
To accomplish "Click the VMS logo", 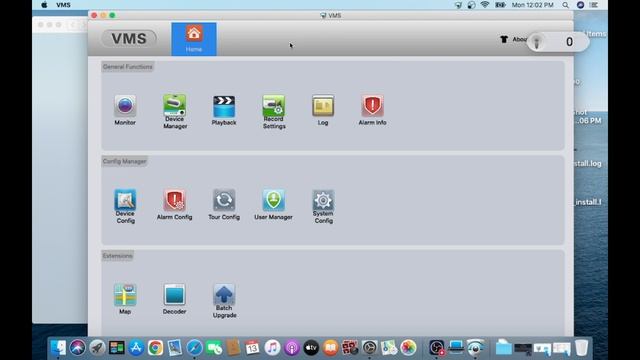I will (x=129, y=39).
